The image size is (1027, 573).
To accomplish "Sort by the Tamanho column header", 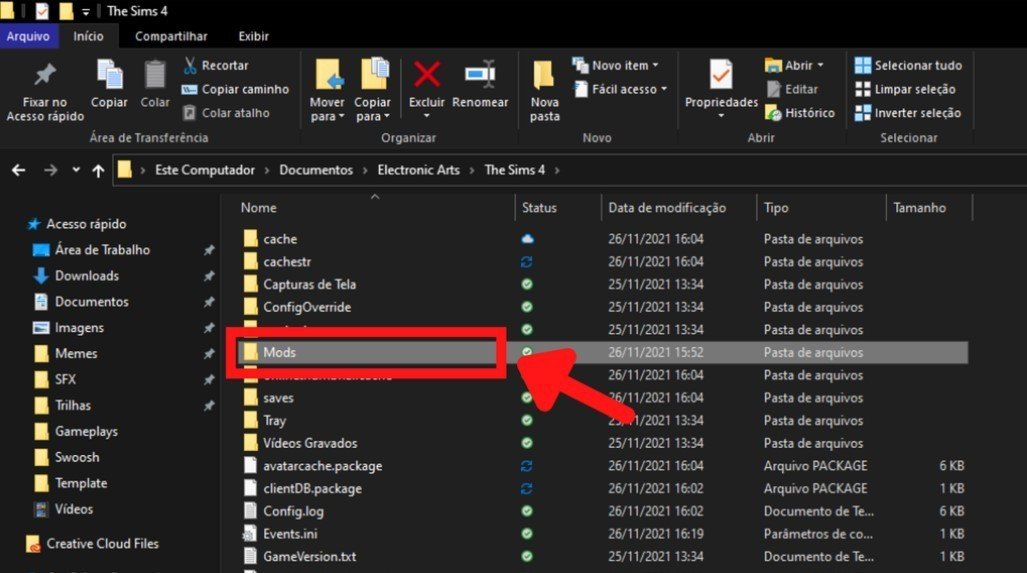I will [919, 208].
